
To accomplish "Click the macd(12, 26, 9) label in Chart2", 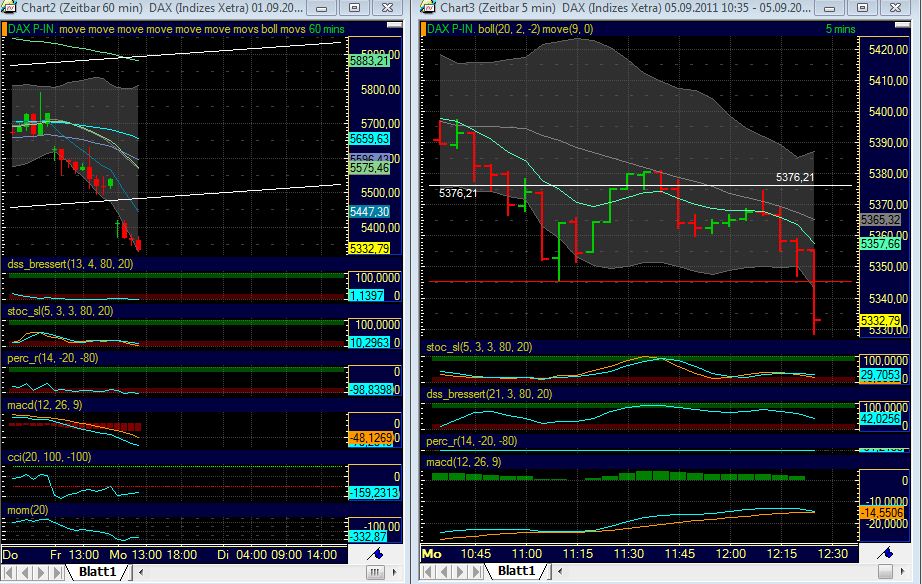I will tap(45, 405).
